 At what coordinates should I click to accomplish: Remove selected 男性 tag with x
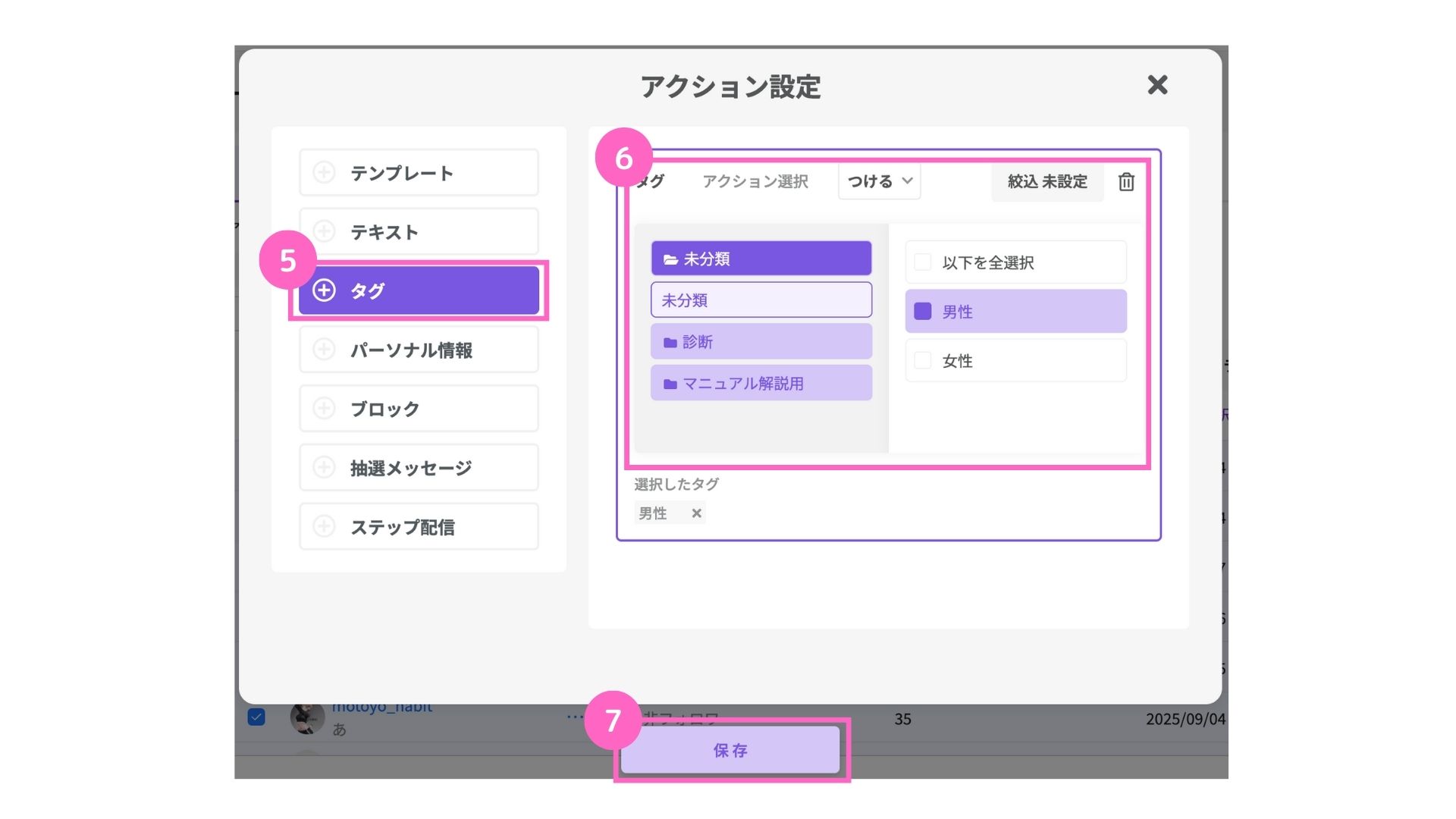pos(696,513)
